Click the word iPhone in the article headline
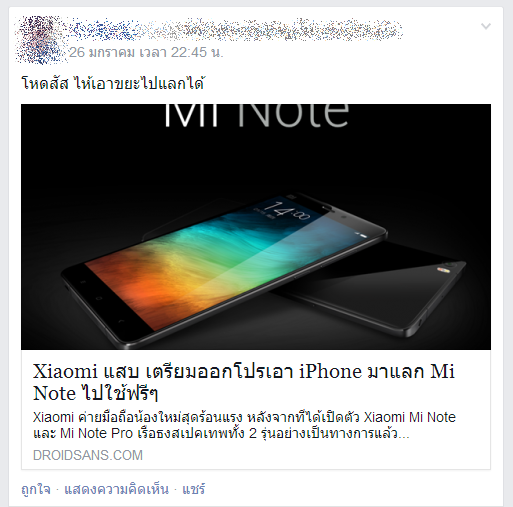Screen dimensions: 513x507 click(330, 371)
